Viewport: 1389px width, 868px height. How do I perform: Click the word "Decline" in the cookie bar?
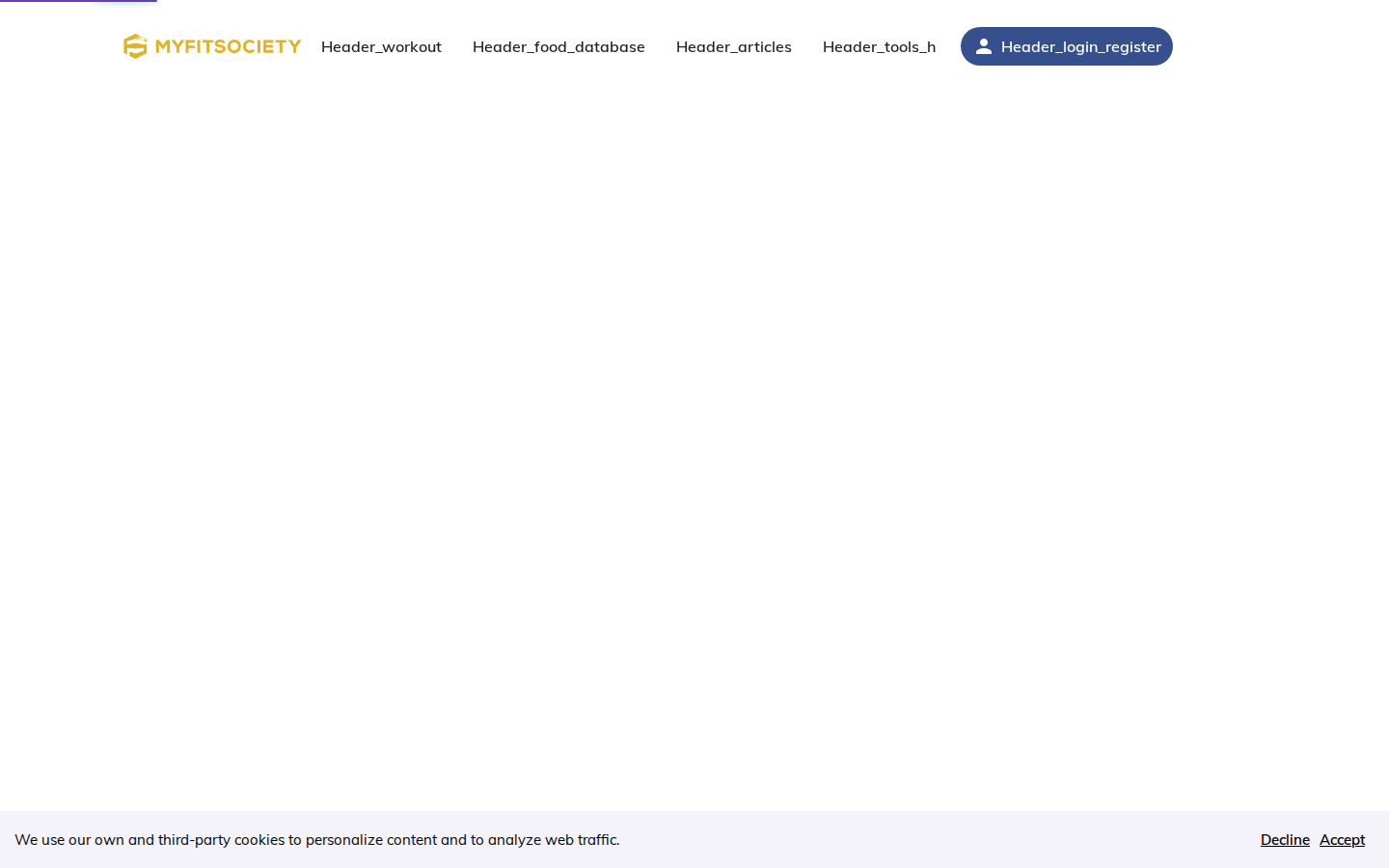(1285, 839)
